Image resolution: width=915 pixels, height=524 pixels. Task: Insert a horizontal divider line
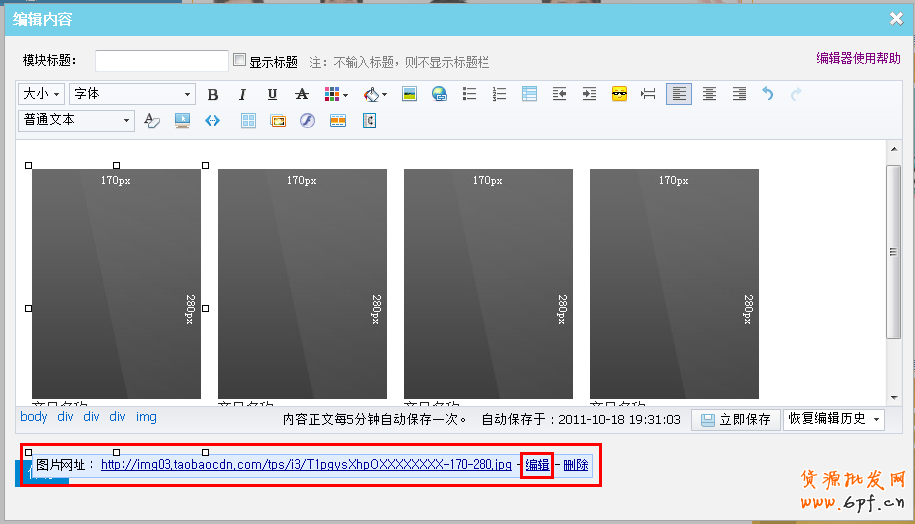click(648, 94)
